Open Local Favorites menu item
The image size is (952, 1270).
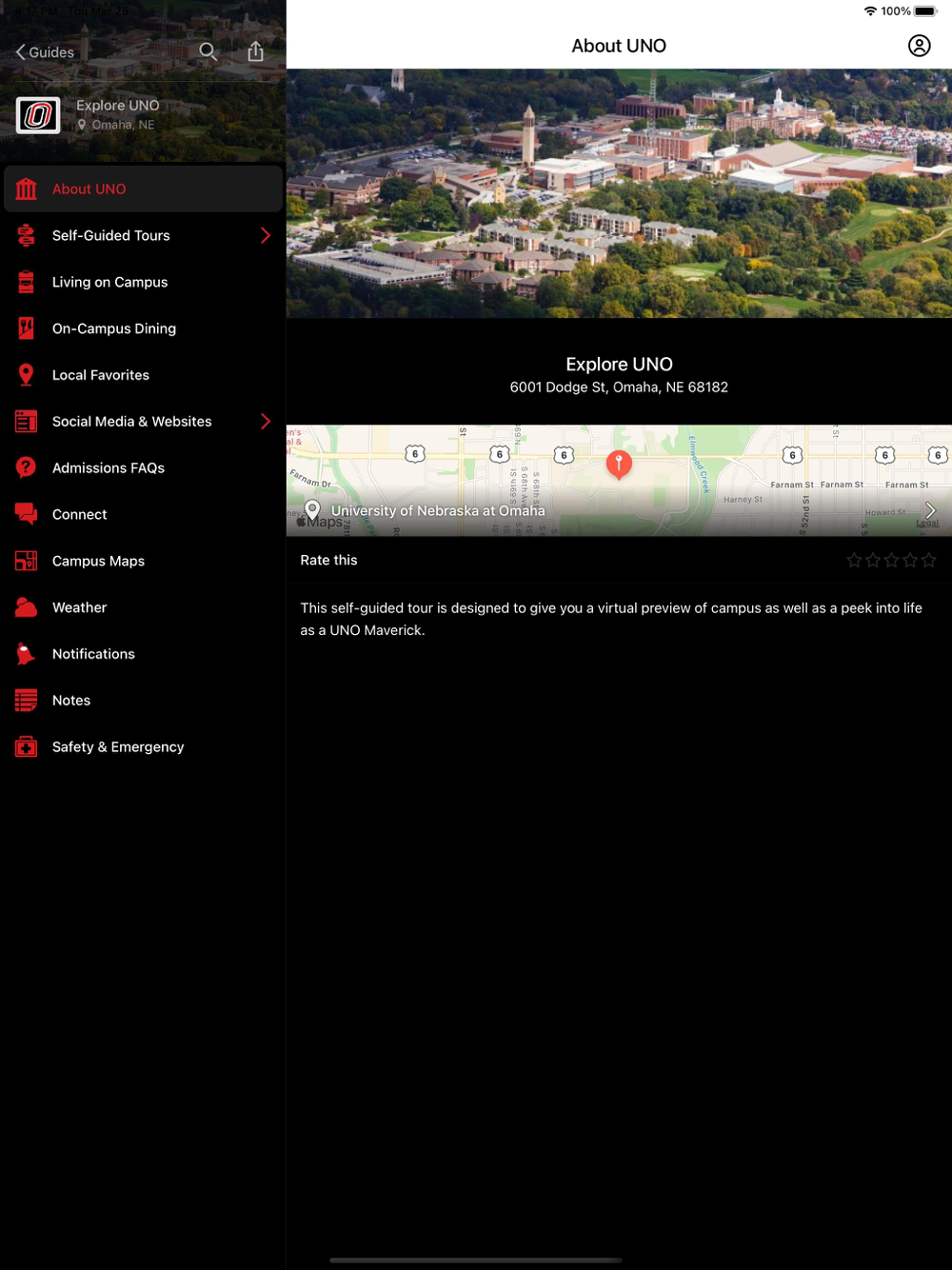tap(143, 375)
